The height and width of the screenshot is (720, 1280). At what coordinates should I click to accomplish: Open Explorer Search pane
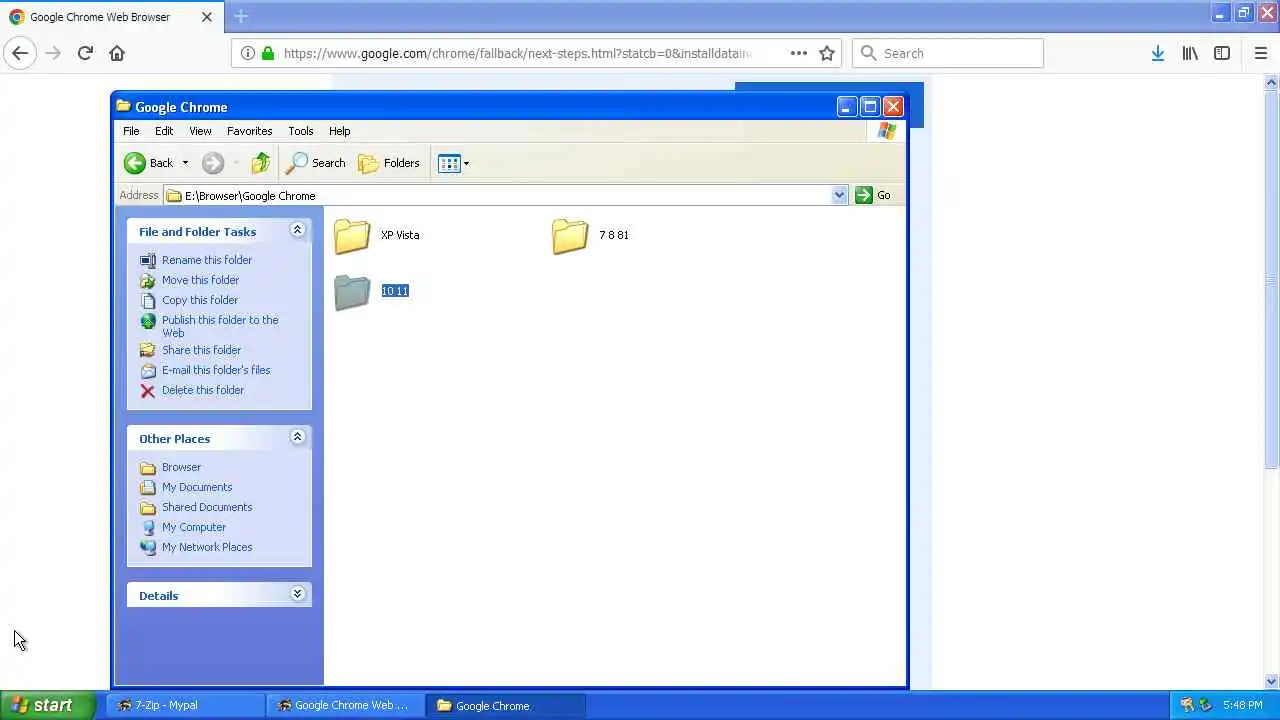coord(316,163)
